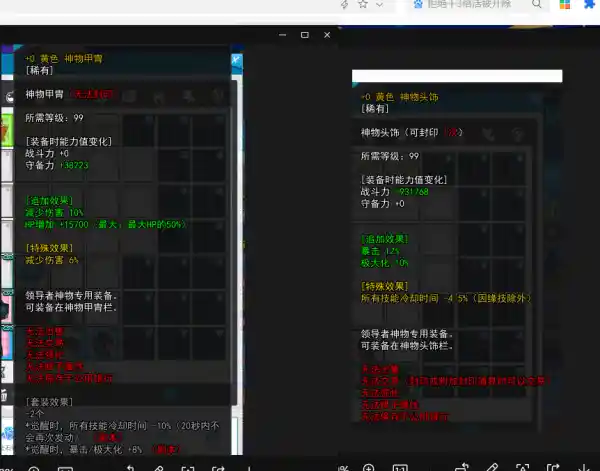Click '[装备时能力值变化]' in headgear tooltip
The width and height of the screenshot is (600, 471).
pos(404,180)
